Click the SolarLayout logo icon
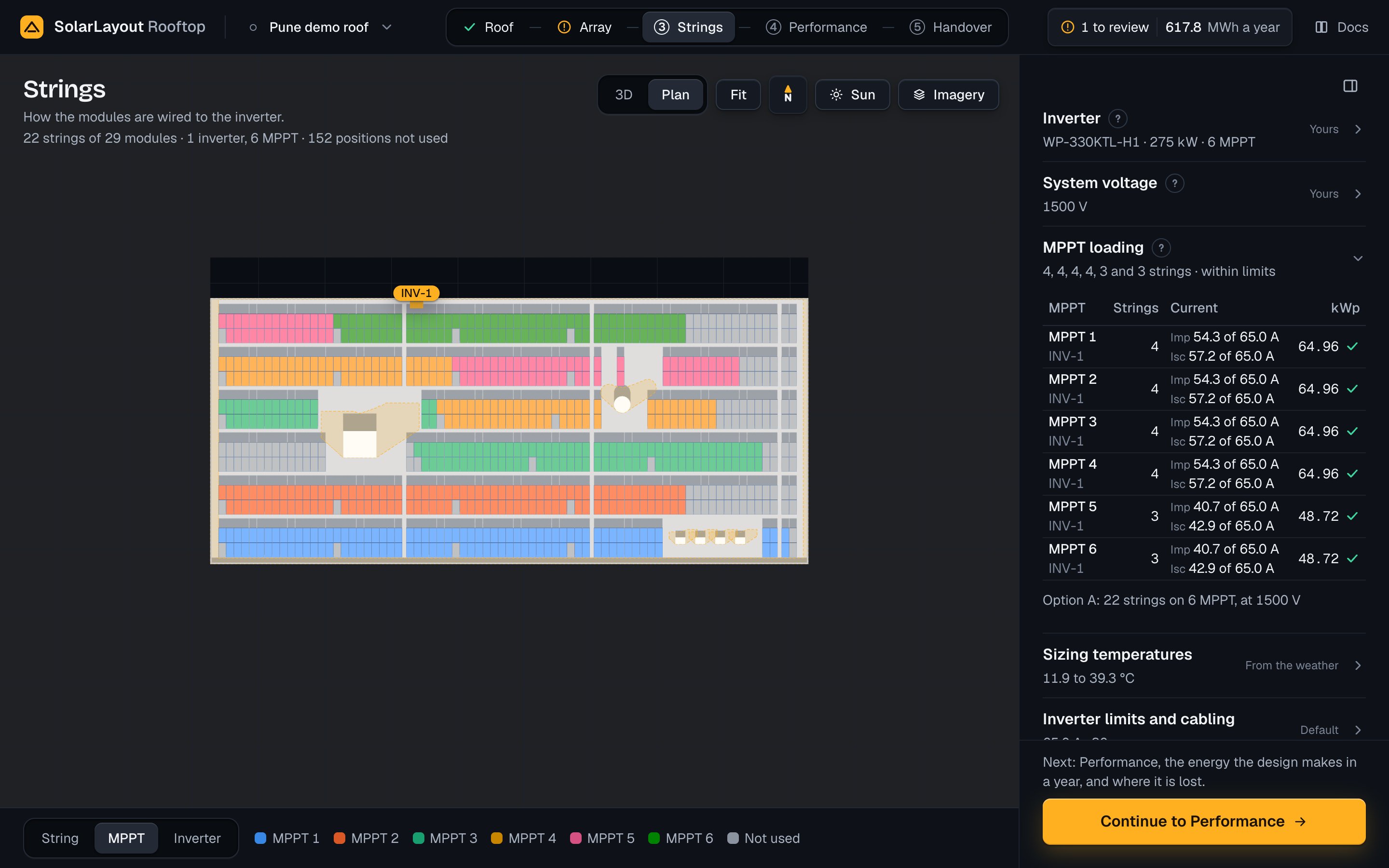 click(x=31, y=27)
